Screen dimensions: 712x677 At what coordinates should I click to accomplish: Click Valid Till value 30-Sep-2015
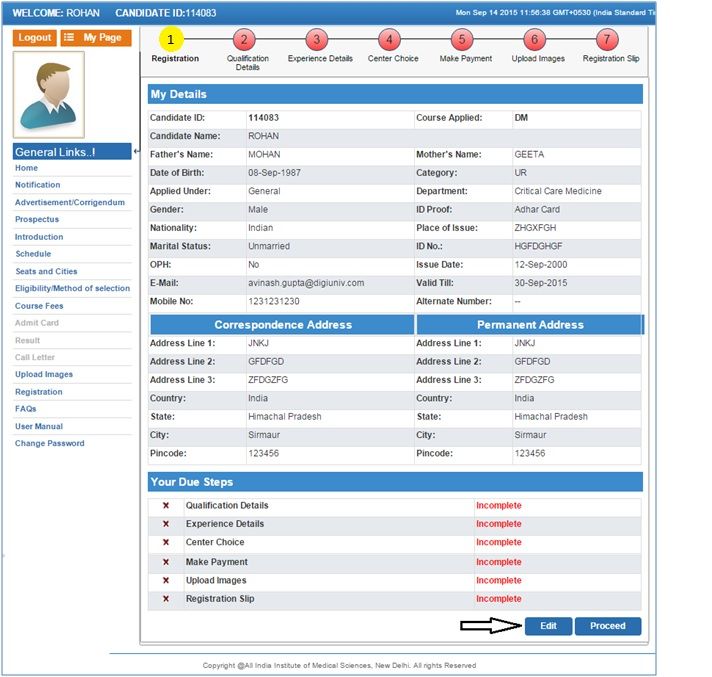(540, 283)
